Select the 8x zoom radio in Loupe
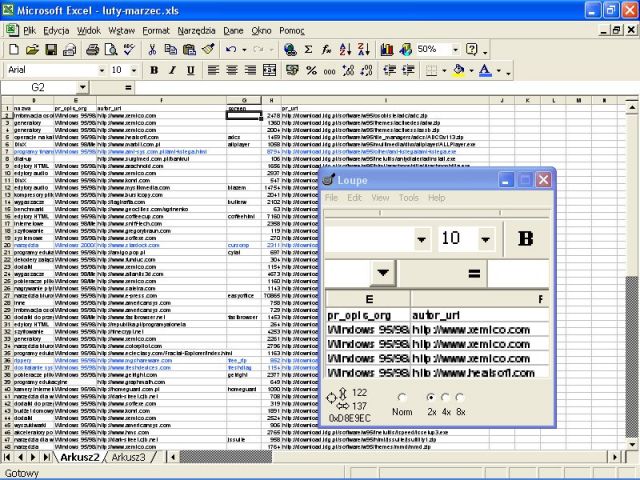 click(460, 397)
